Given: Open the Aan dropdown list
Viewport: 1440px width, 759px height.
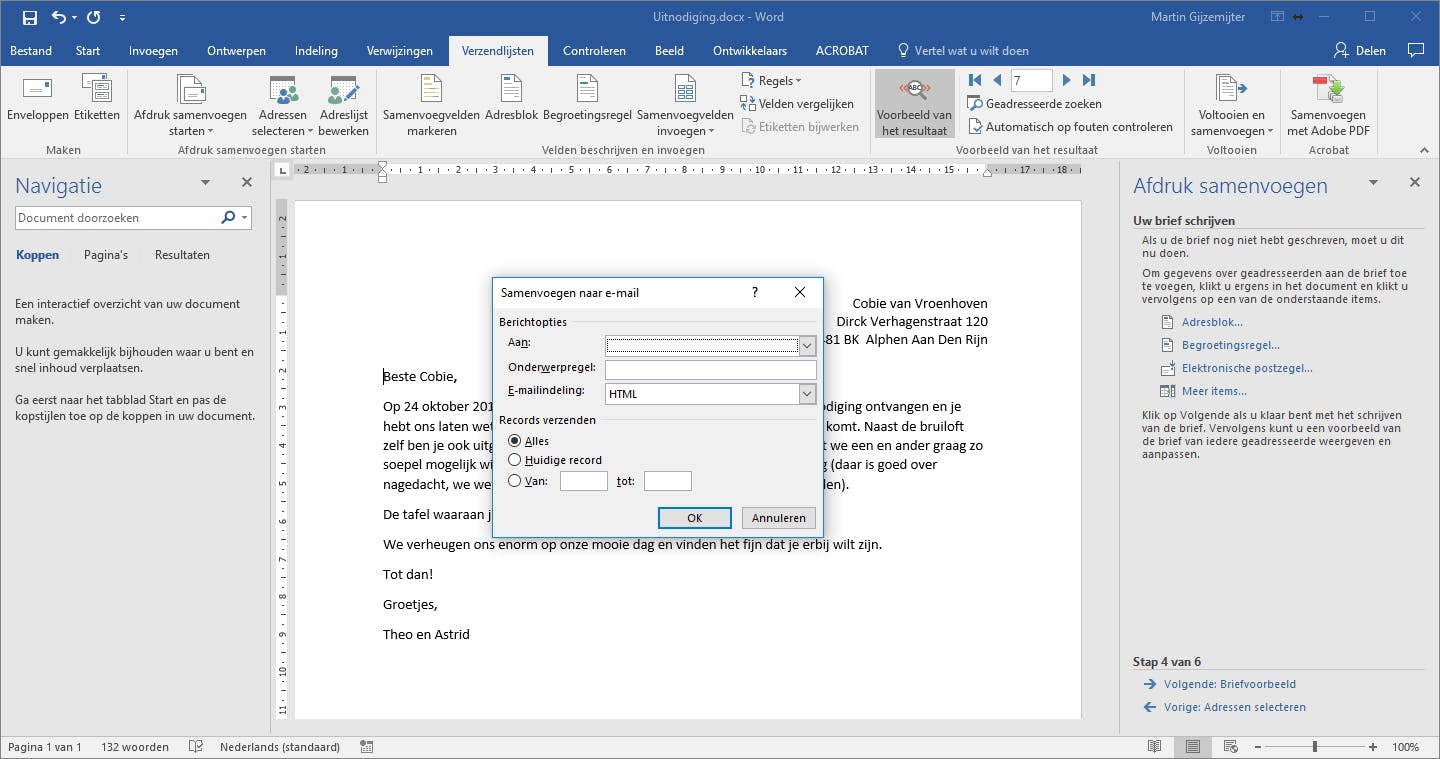Looking at the screenshot, I should 808,346.
